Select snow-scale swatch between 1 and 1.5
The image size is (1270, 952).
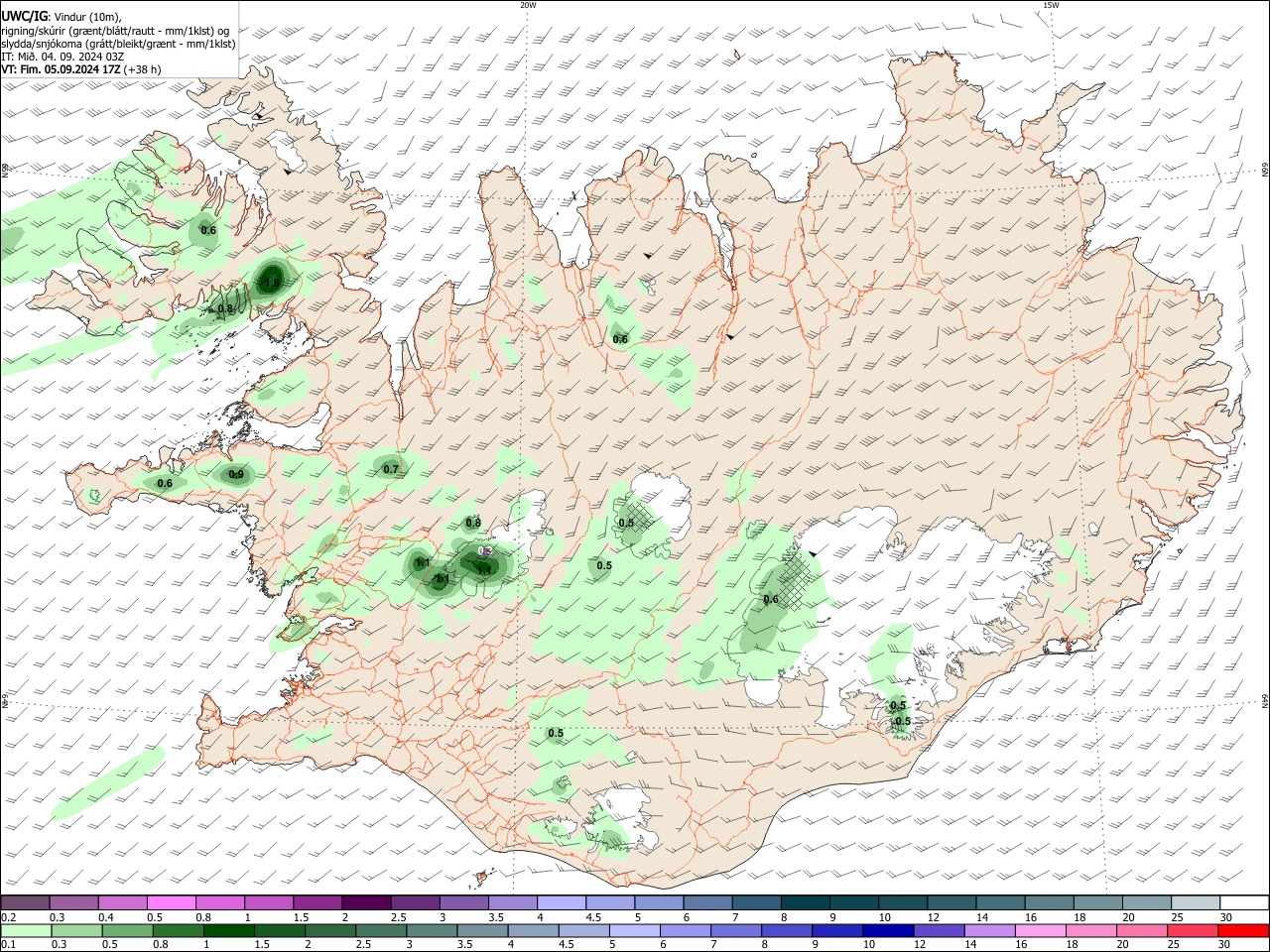coord(268,902)
